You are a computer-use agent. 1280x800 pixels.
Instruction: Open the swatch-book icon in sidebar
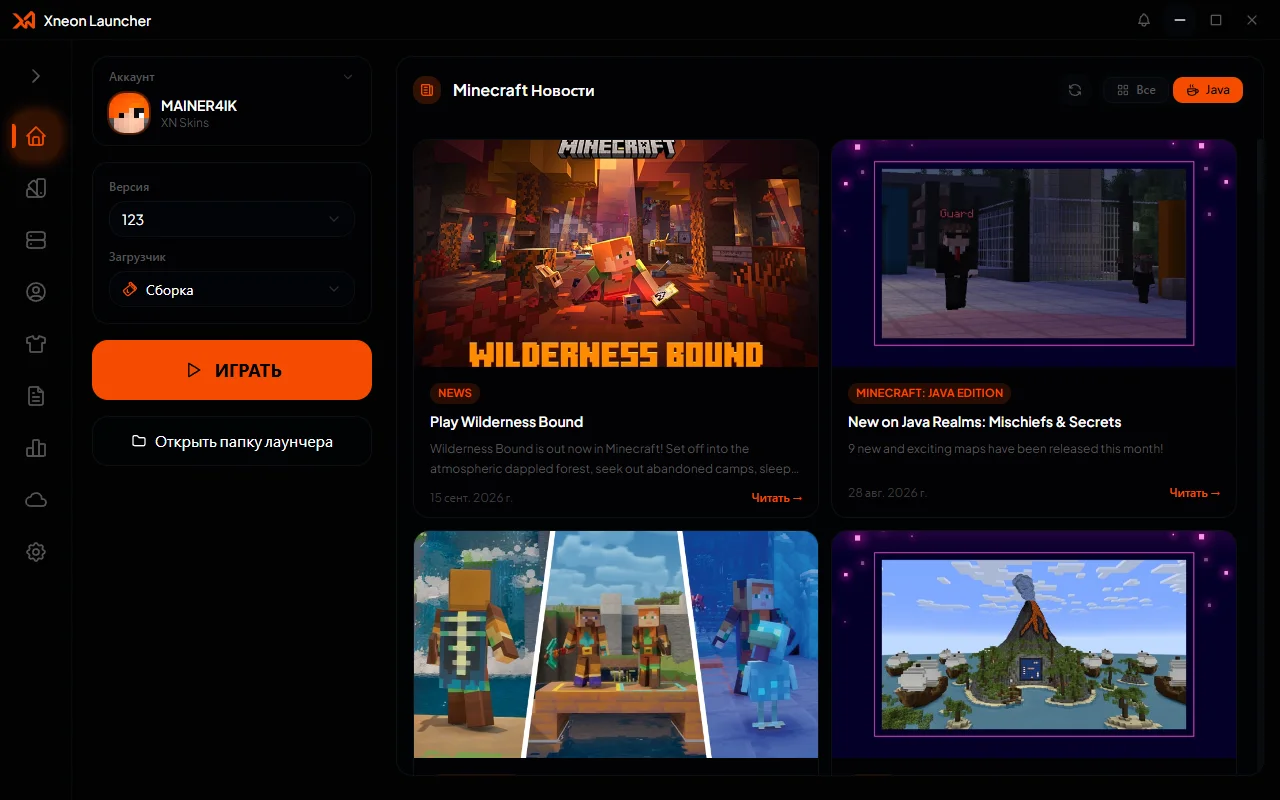36,188
